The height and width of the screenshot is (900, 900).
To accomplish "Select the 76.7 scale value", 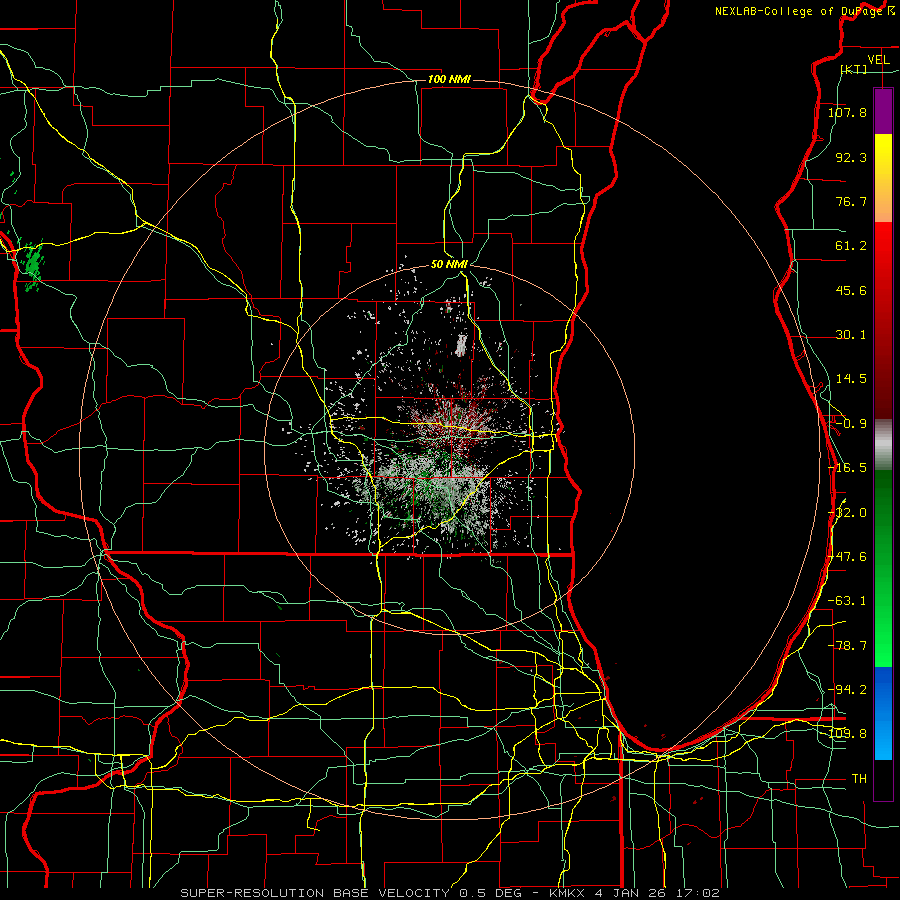I will 851,201.
